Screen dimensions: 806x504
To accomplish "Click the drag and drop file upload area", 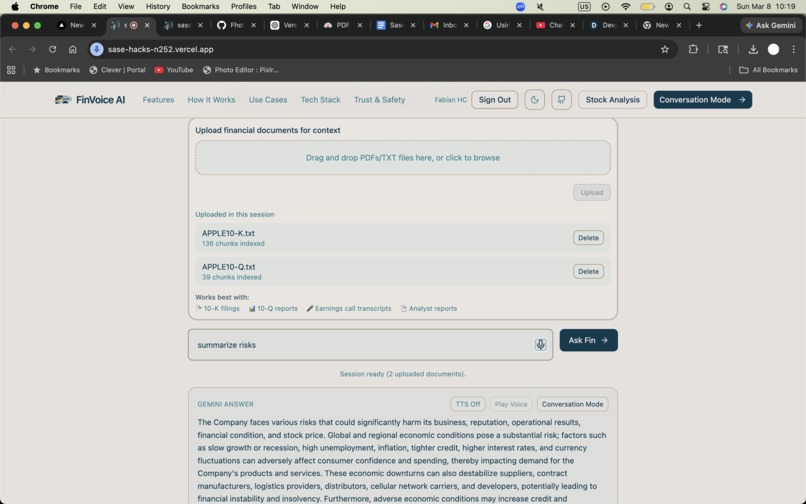I will tap(402, 158).
